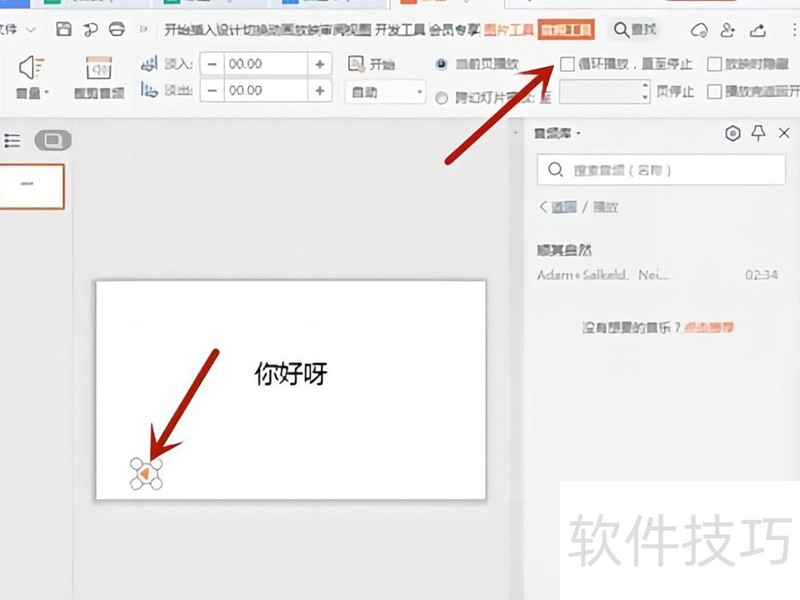Open the highlighted audio tools ribbon tab
800x600 pixels.
coord(566,30)
